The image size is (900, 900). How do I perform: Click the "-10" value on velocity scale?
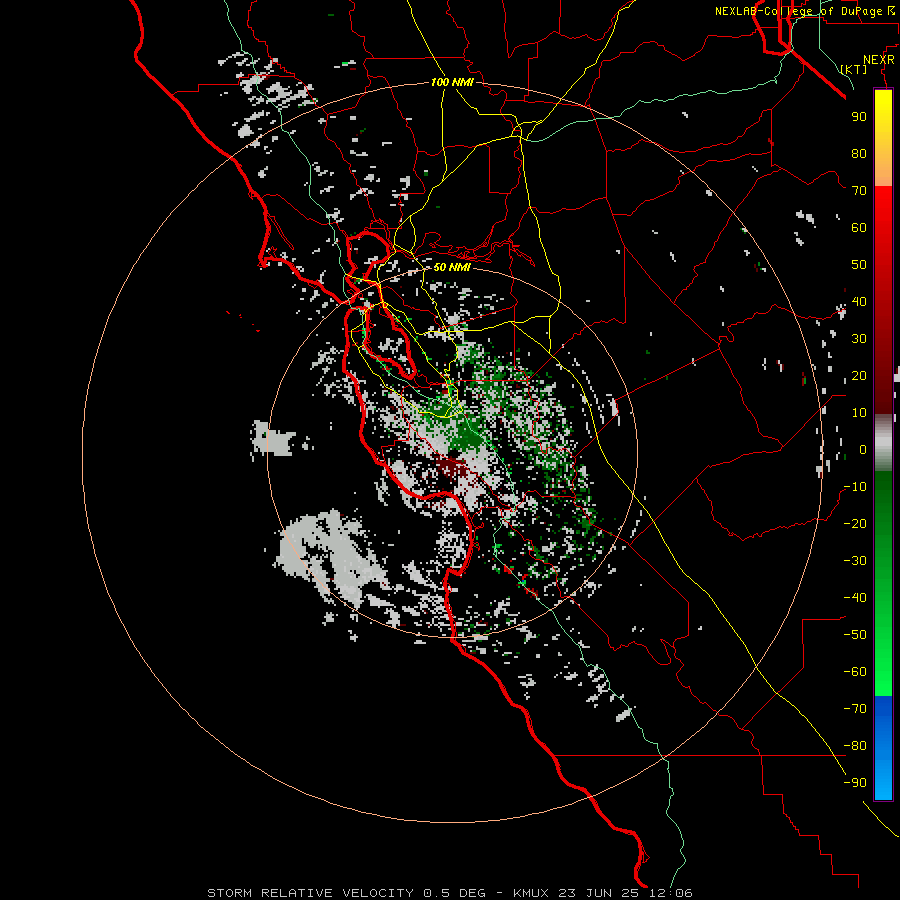[855, 487]
